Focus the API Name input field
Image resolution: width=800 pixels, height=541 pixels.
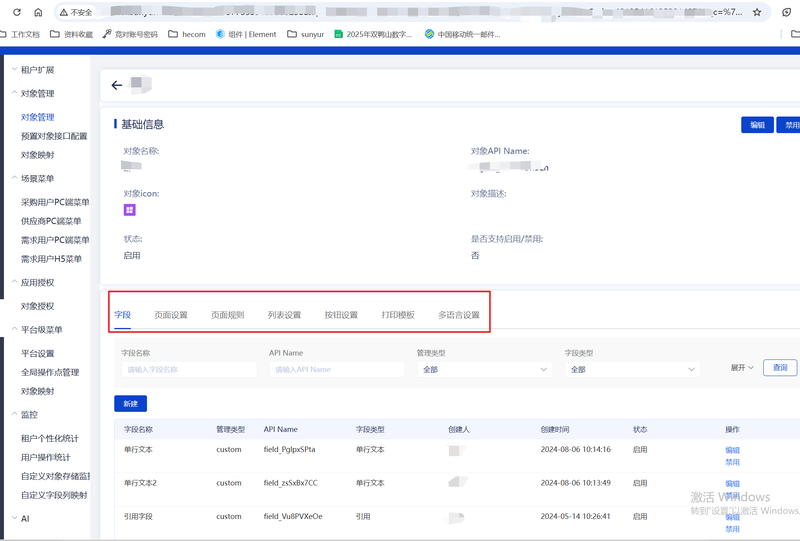(x=337, y=370)
